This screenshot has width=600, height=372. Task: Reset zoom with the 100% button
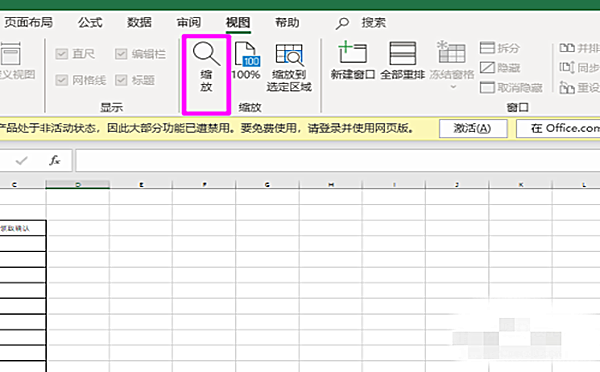click(246, 61)
